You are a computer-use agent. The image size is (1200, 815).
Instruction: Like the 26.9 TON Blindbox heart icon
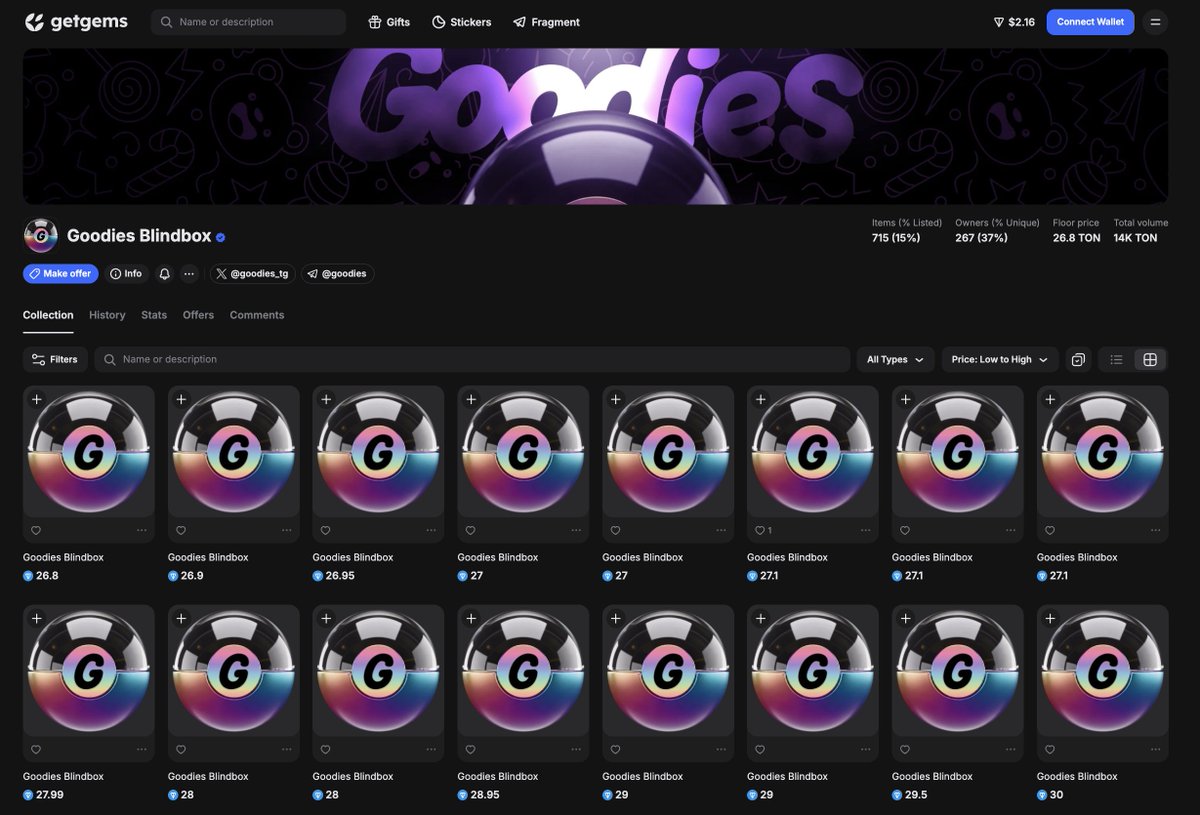click(181, 530)
